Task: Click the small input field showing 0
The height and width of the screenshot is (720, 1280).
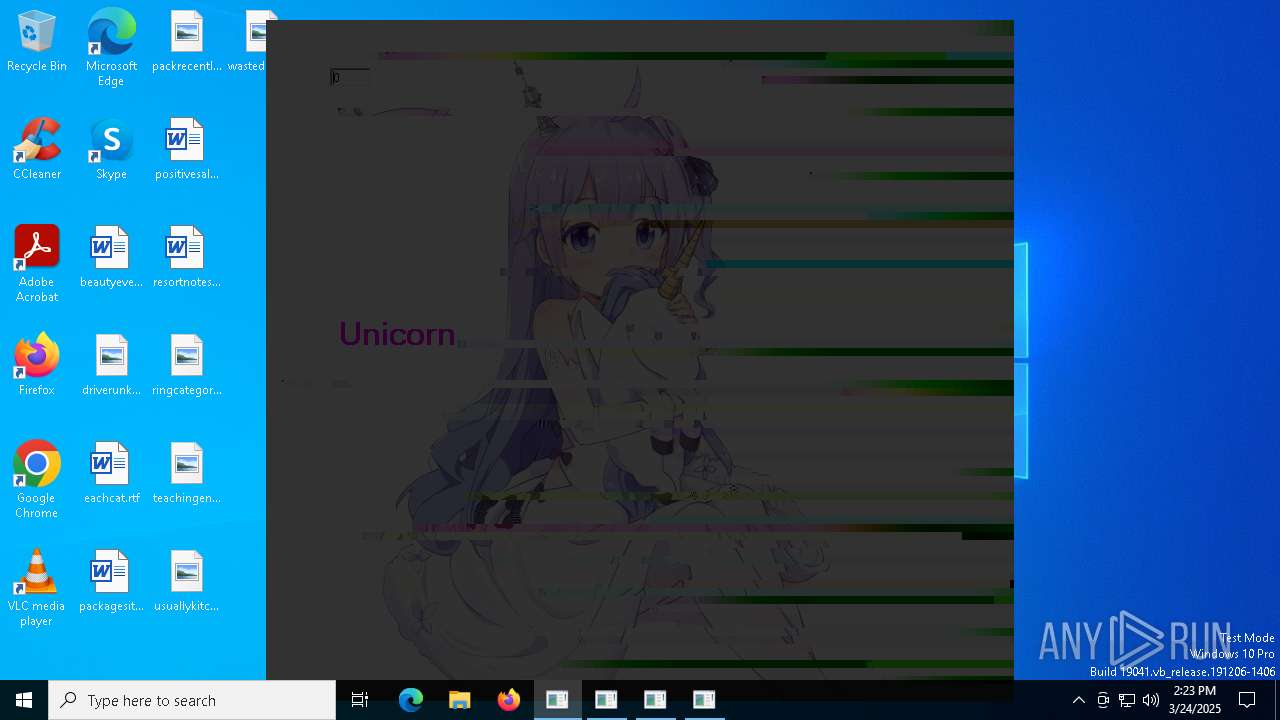Action: (x=350, y=78)
